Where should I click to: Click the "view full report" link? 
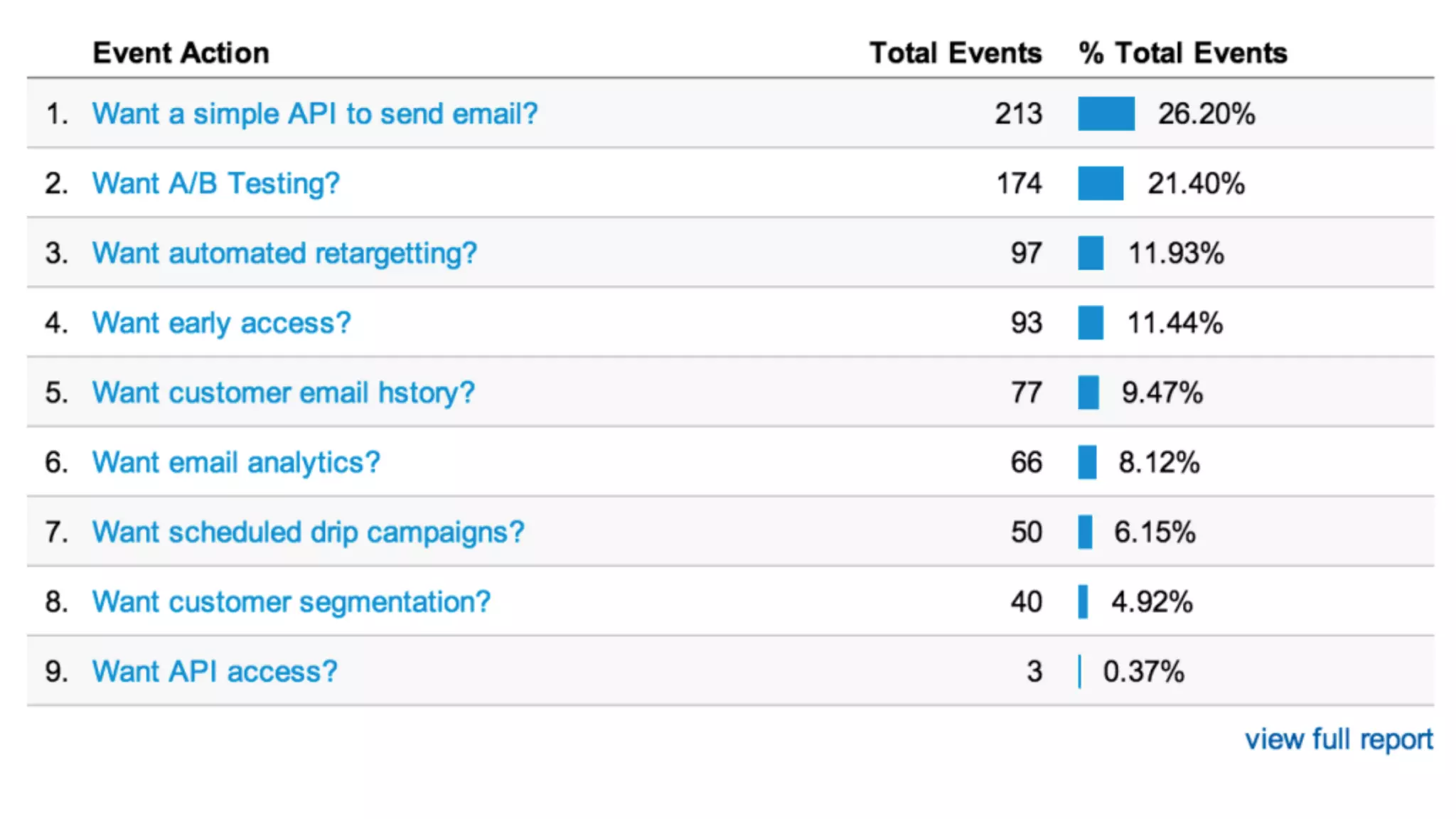pos(1338,739)
